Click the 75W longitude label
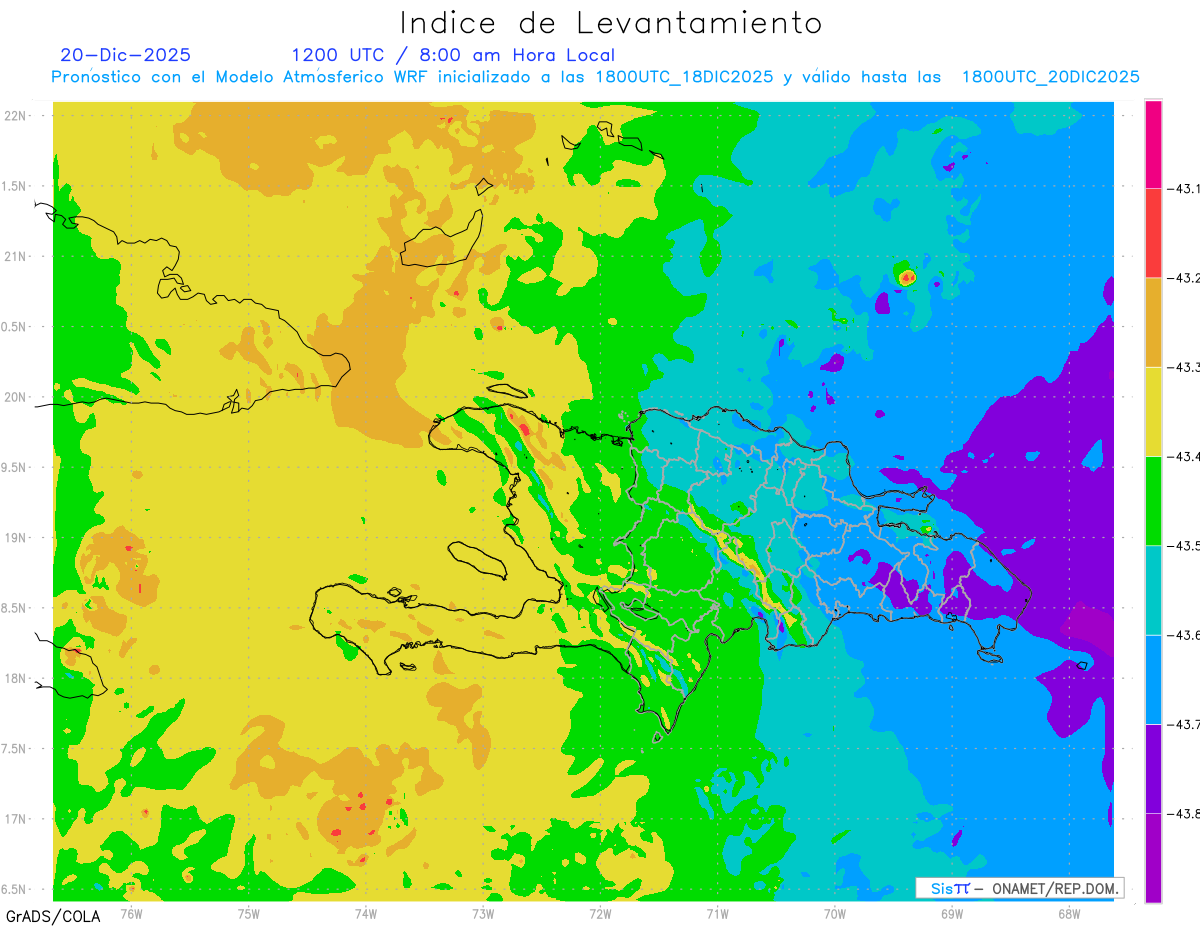 click(x=249, y=913)
